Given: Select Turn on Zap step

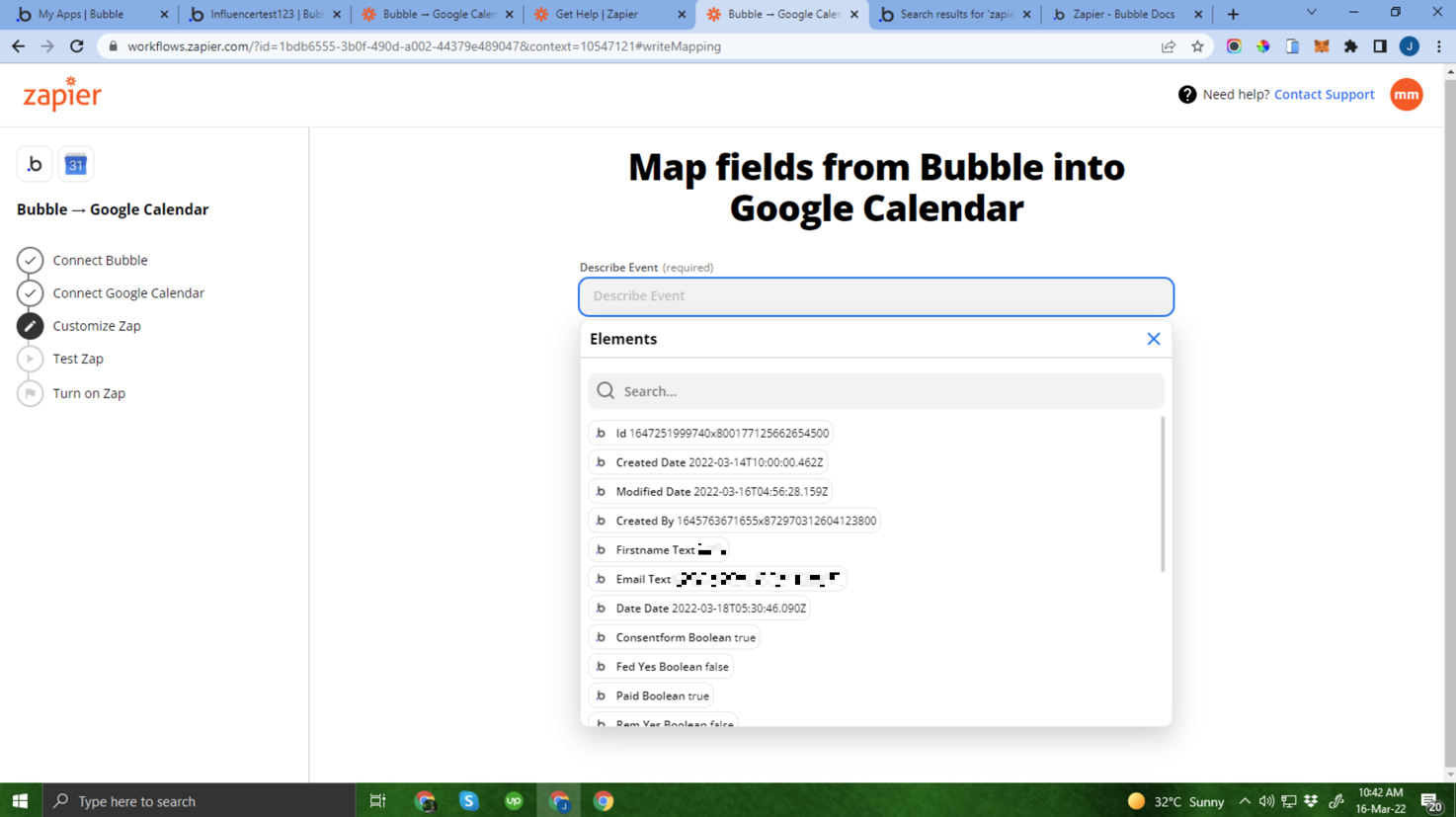Looking at the screenshot, I should point(89,393).
